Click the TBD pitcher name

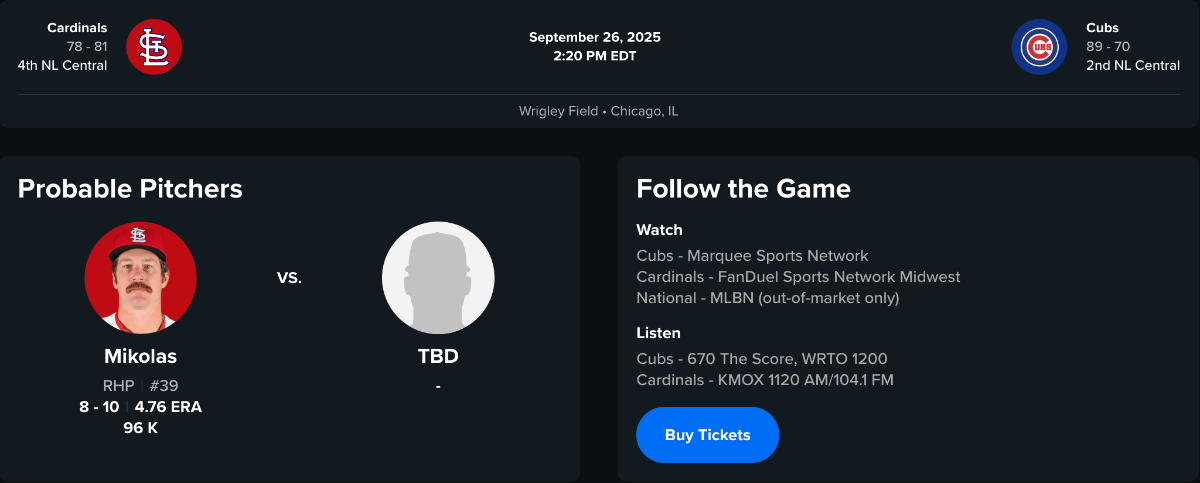[438, 356]
